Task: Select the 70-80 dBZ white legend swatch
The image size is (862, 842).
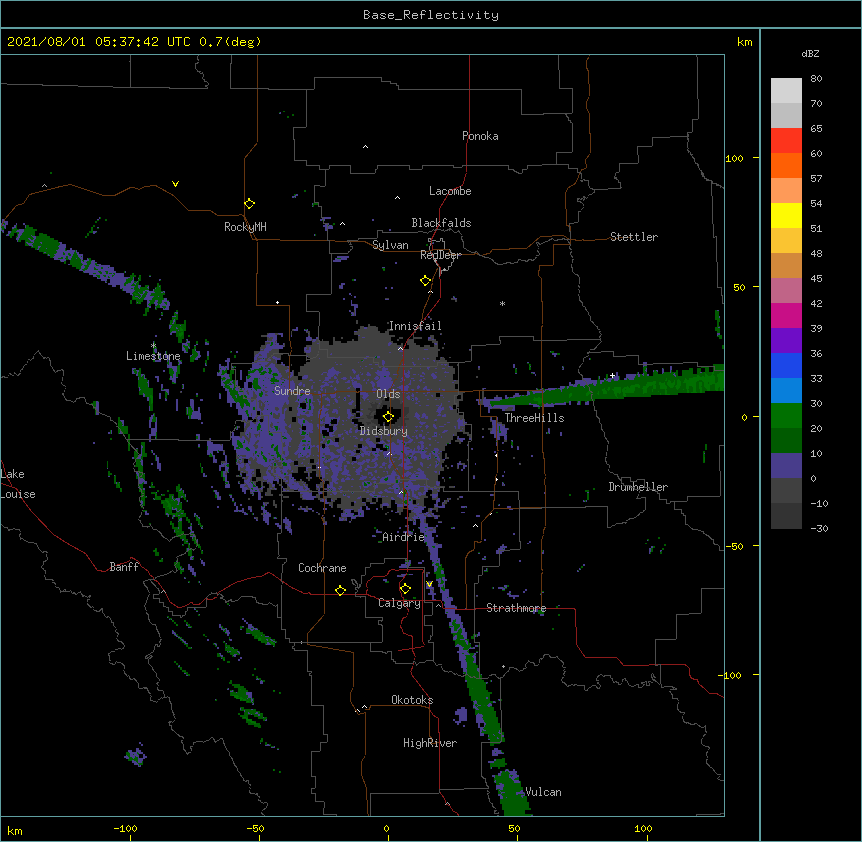Action: click(786, 91)
